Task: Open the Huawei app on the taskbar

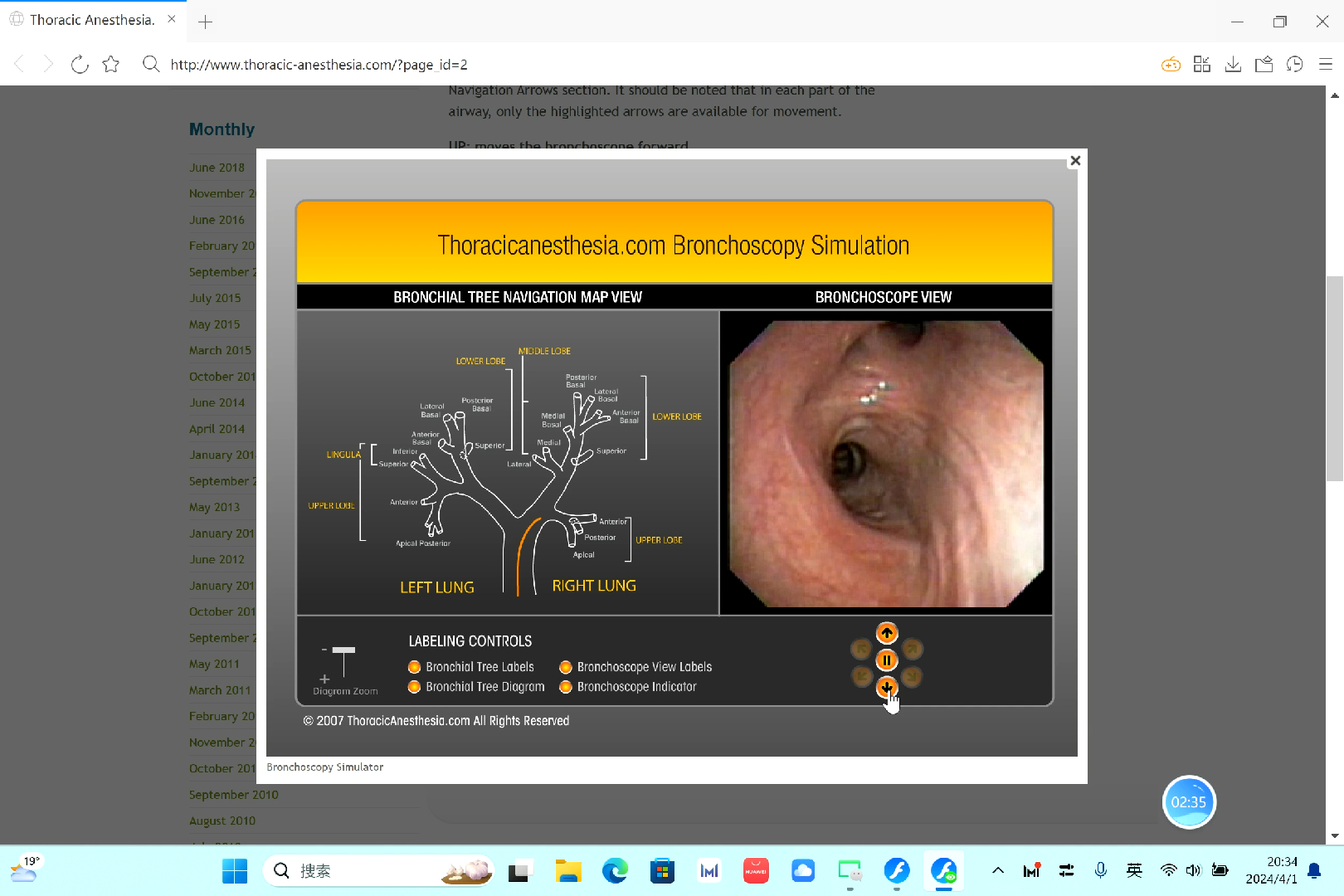Action: coord(756,871)
